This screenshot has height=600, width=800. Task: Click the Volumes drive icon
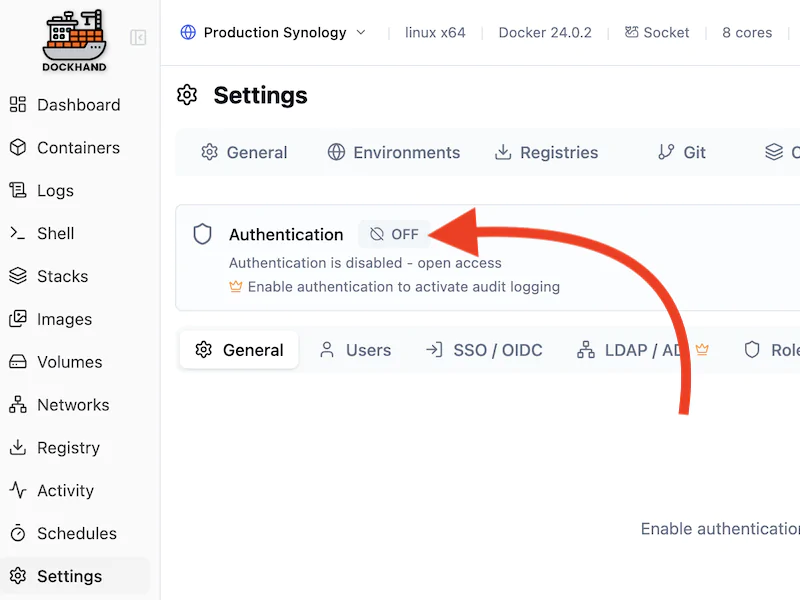click(x=18, y=362)
